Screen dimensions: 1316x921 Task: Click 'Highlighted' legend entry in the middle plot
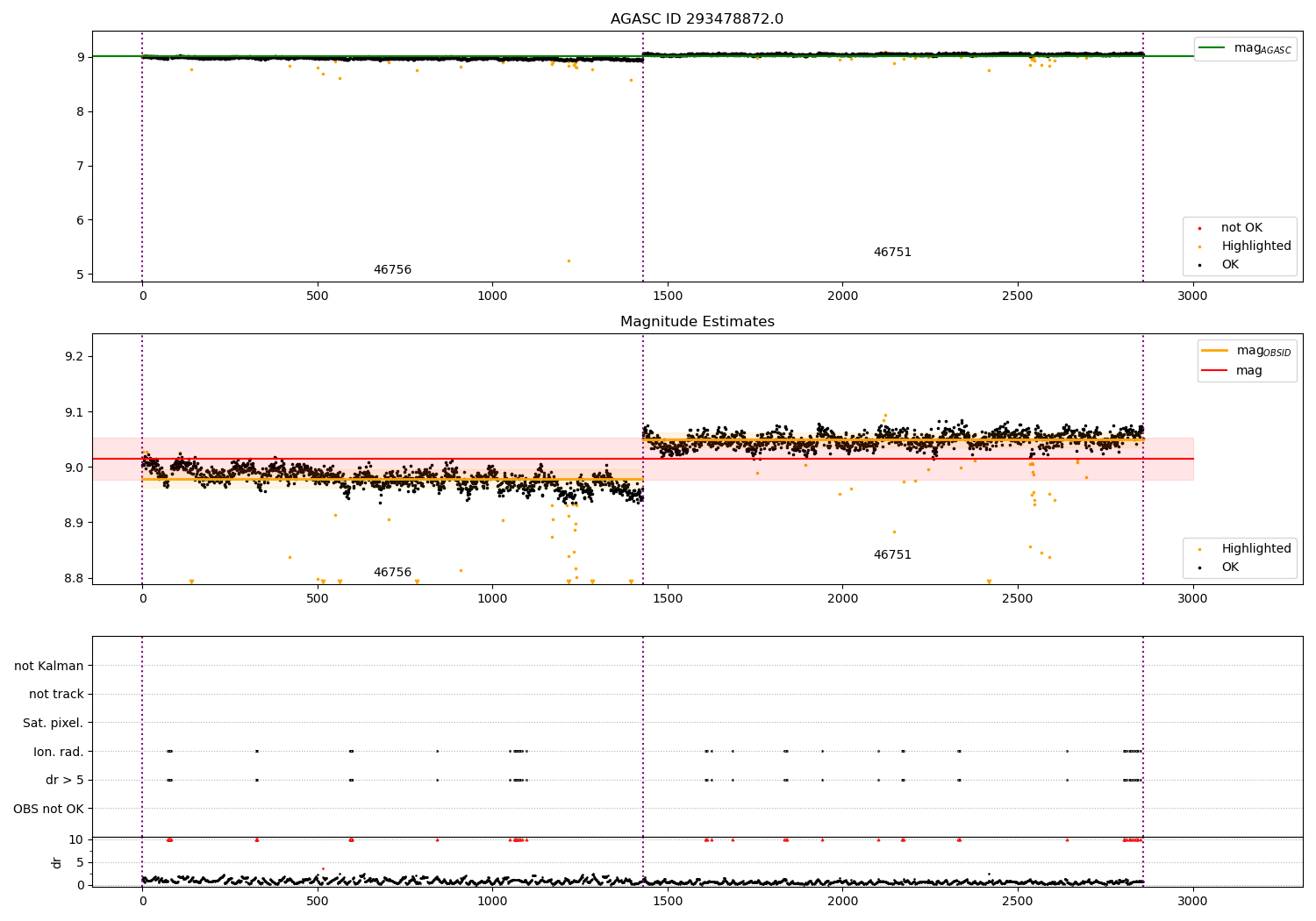(1256, 549)
